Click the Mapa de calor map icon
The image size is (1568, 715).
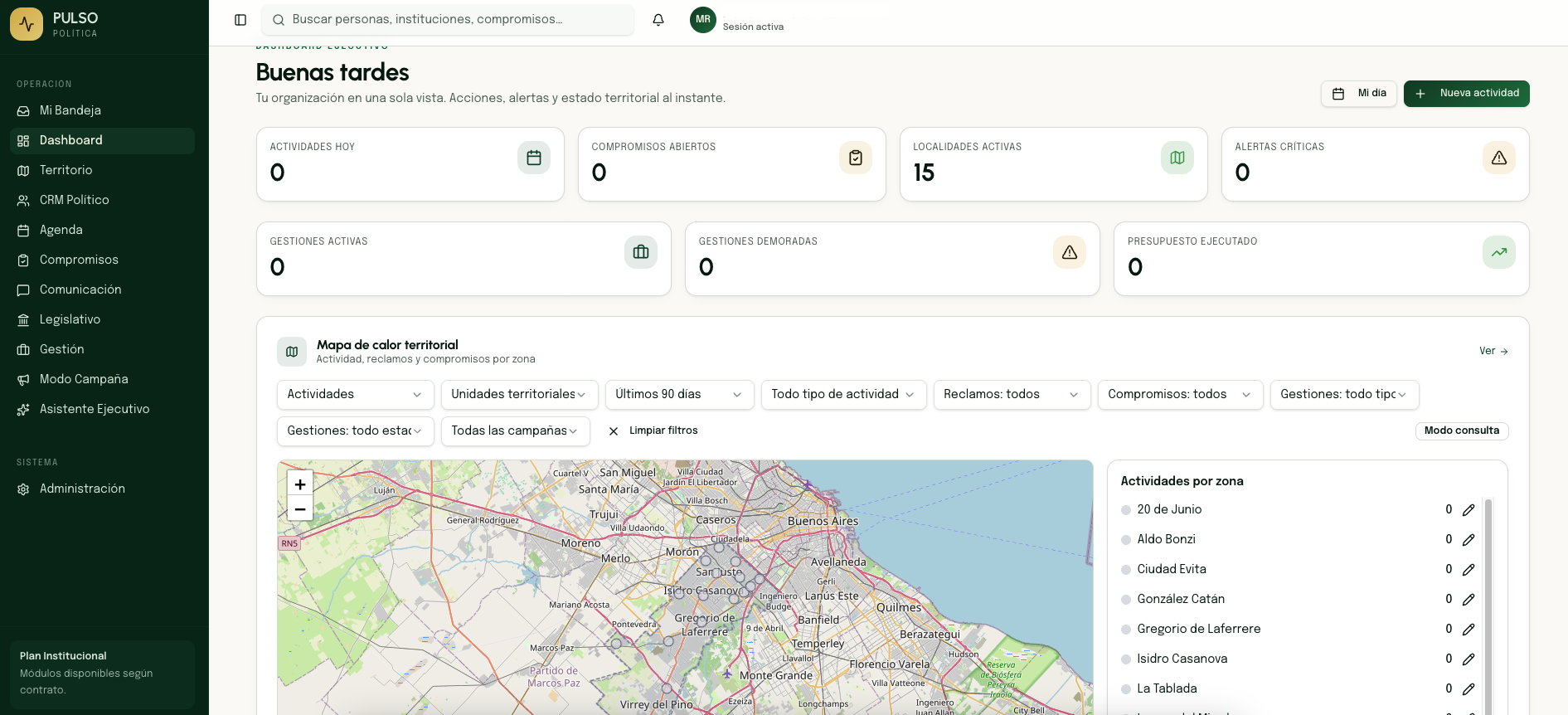(292, 352)
